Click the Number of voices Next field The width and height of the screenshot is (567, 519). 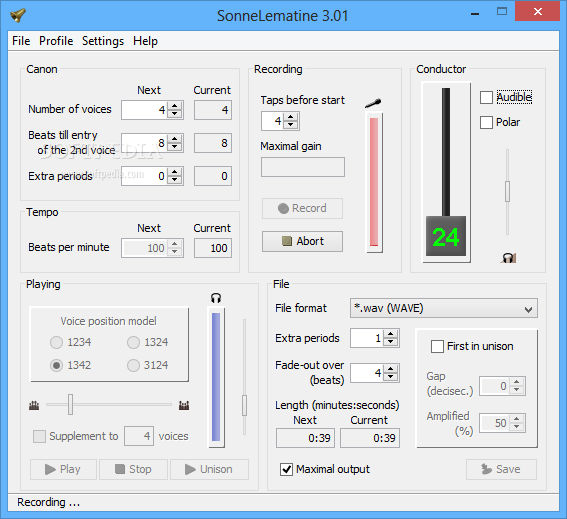pos(145,110)
